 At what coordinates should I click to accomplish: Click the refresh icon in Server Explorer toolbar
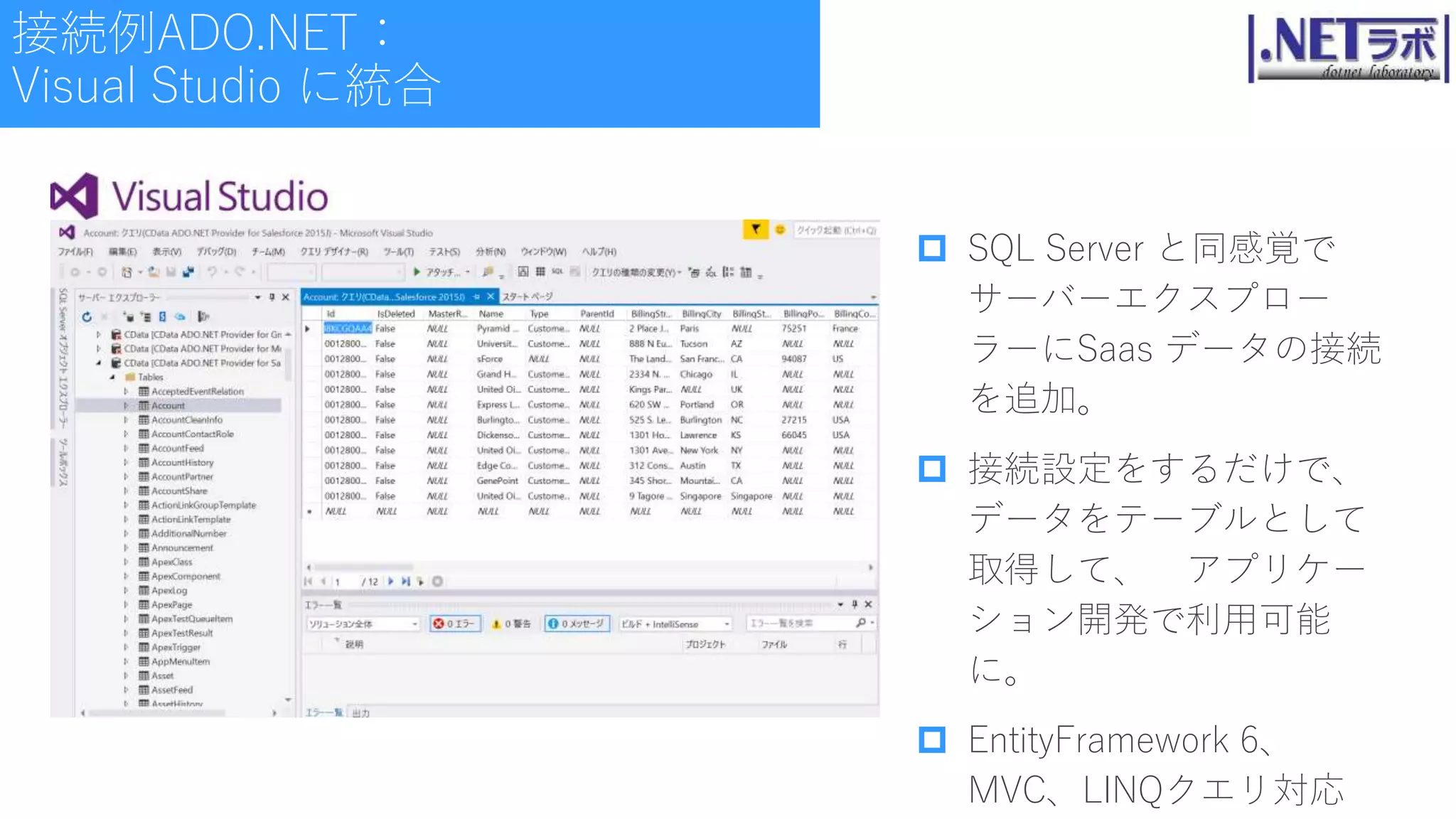pyautogui.click(x=87, y=316)
